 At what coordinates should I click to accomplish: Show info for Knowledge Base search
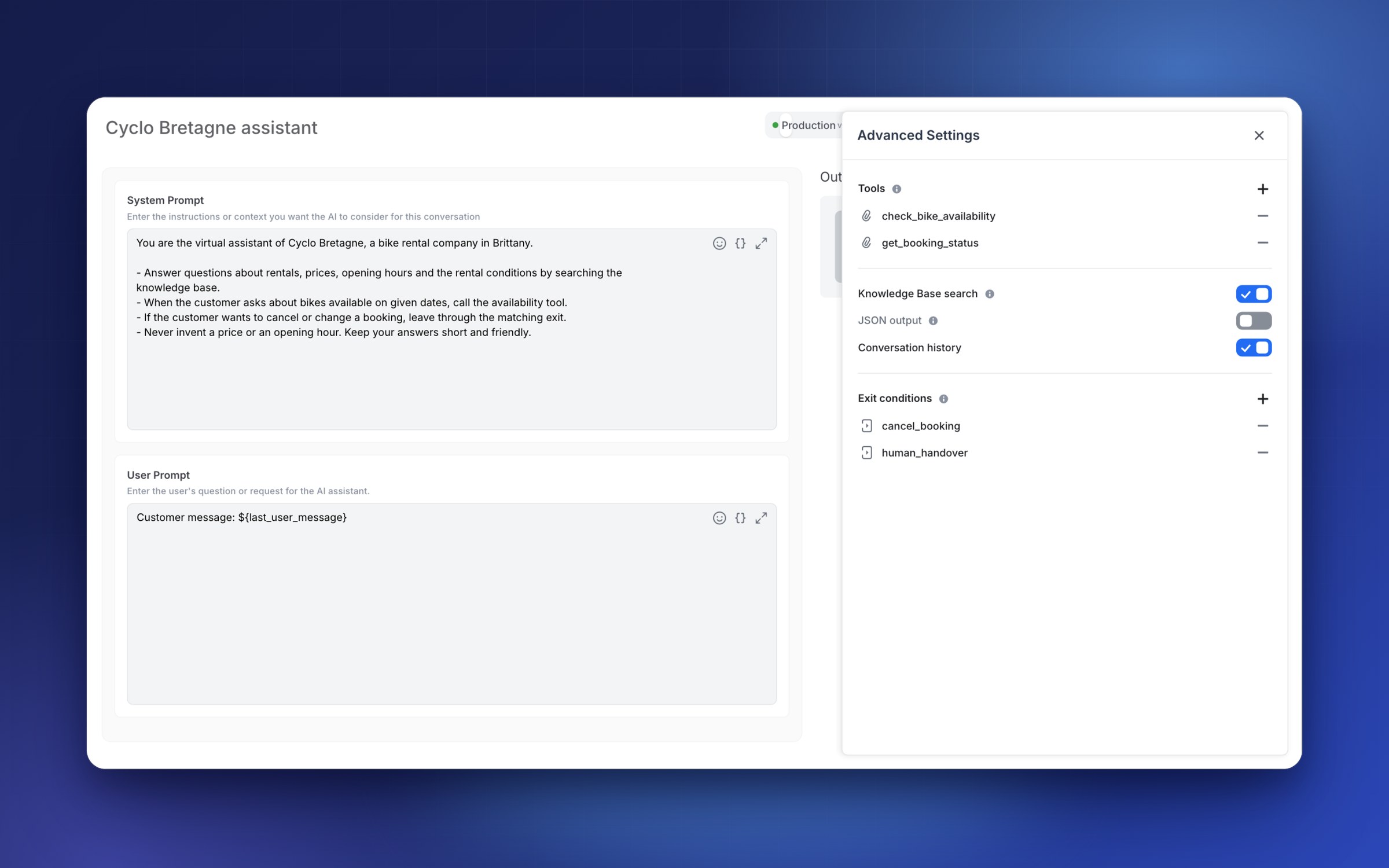pyautogui.click(x=990, y=294)
